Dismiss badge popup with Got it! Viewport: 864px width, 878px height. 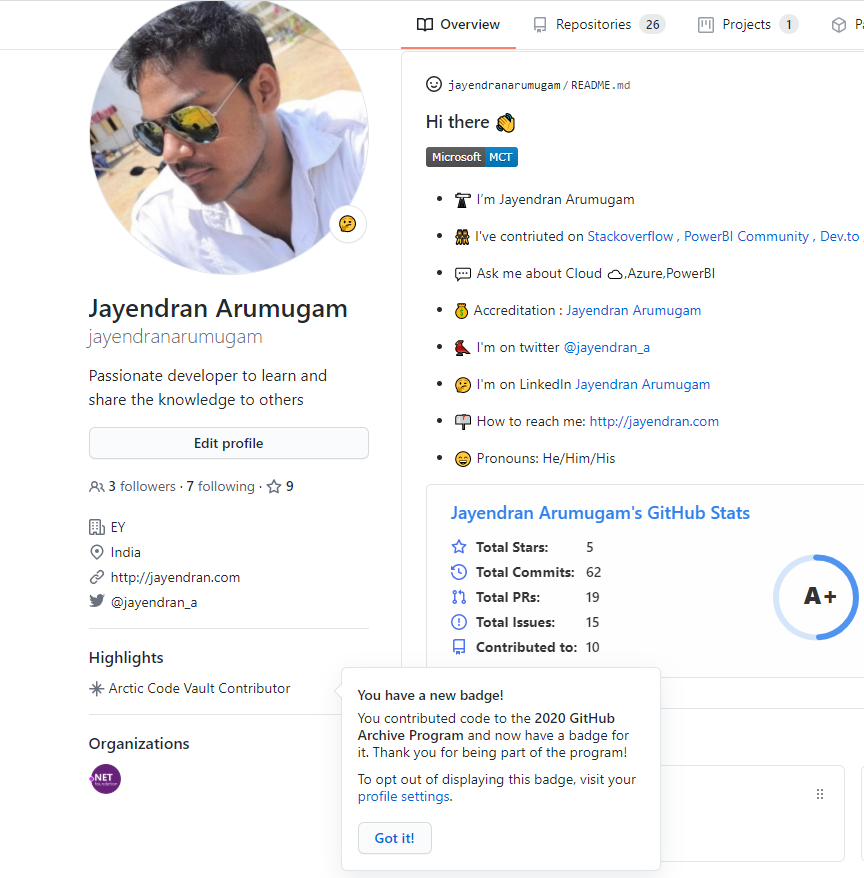pos(395,838)
